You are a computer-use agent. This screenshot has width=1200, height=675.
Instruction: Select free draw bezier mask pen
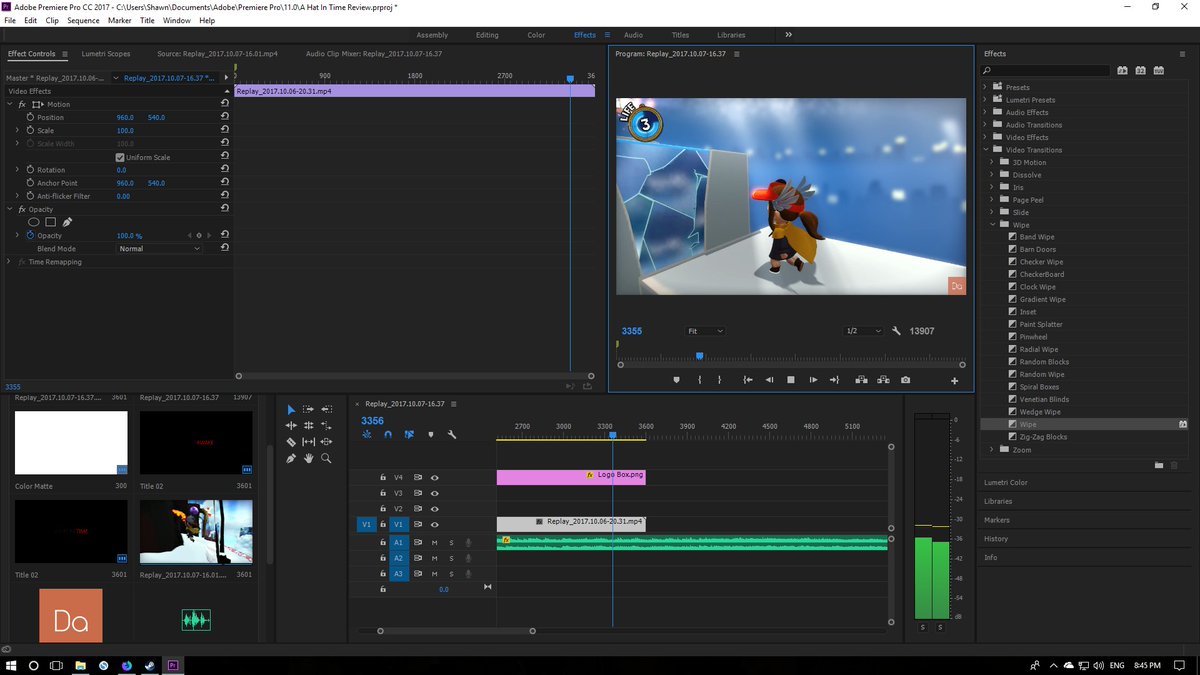pyautogui.click(x=68, y=222)
